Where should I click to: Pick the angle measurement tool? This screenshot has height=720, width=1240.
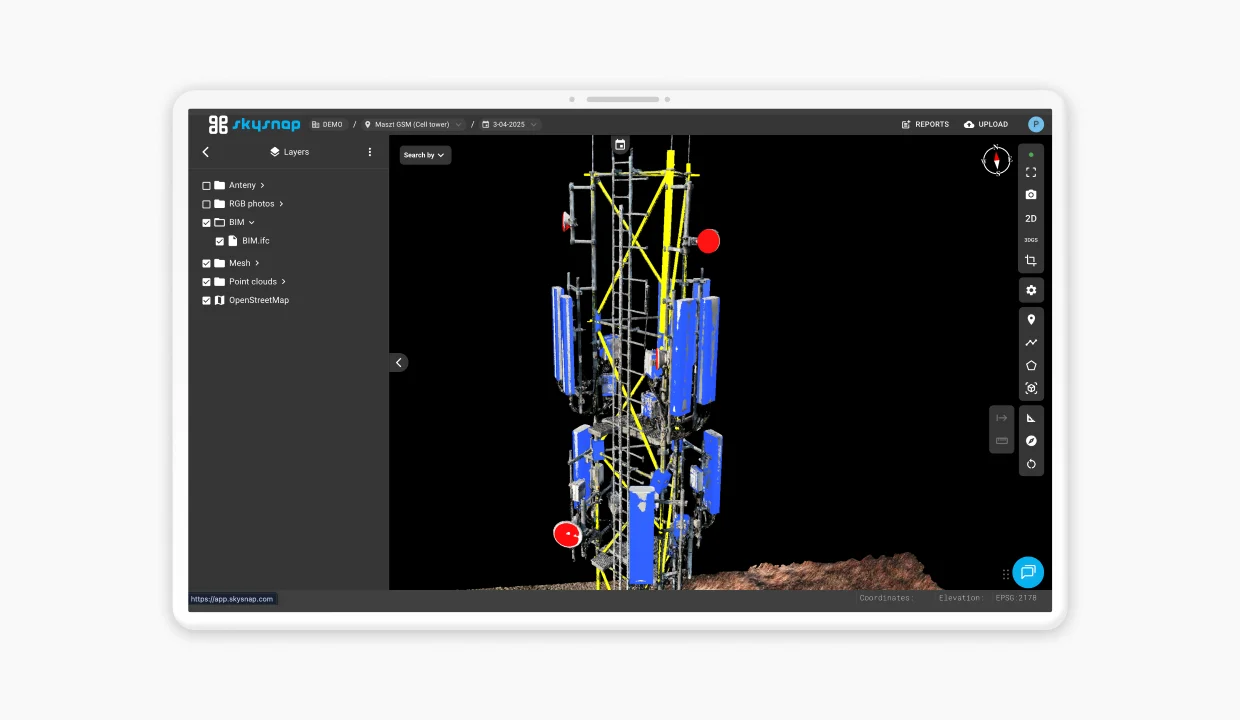coord(1031,418)
